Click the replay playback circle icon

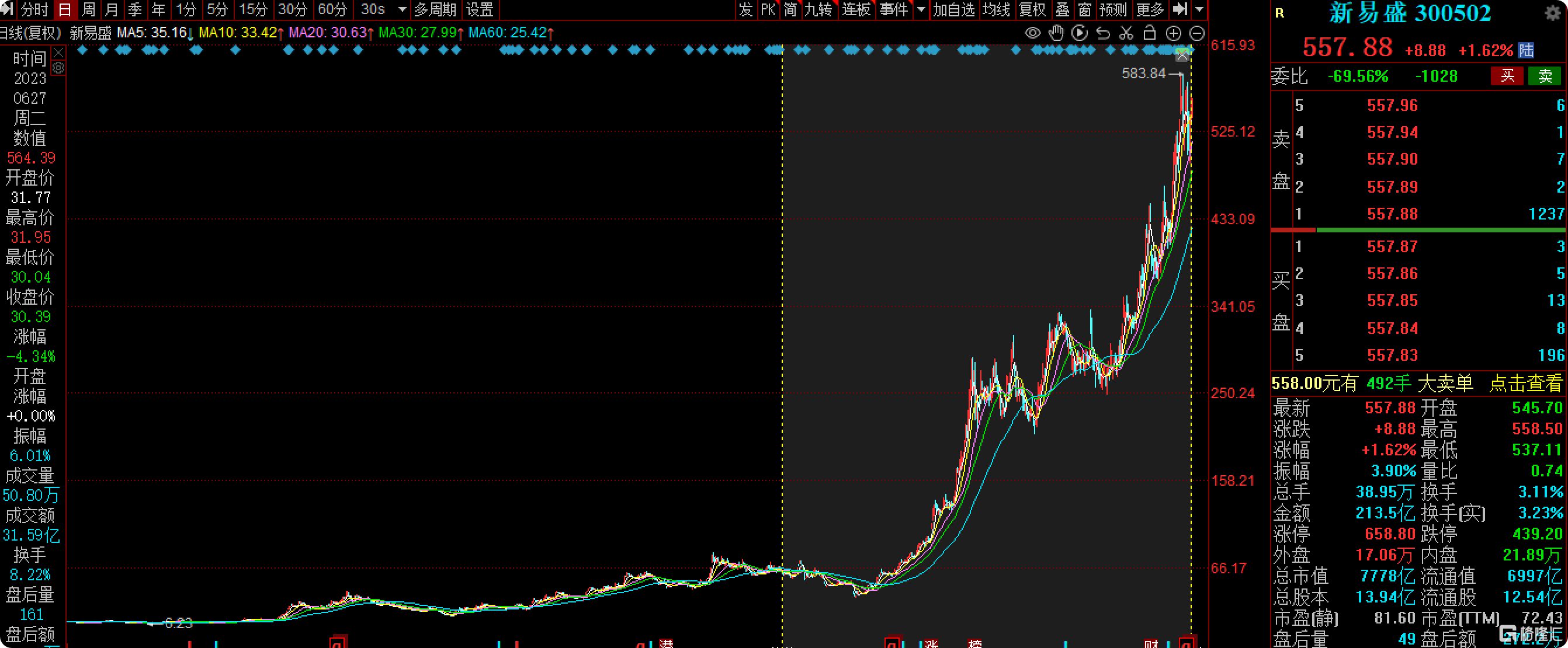click(1079, 33)
